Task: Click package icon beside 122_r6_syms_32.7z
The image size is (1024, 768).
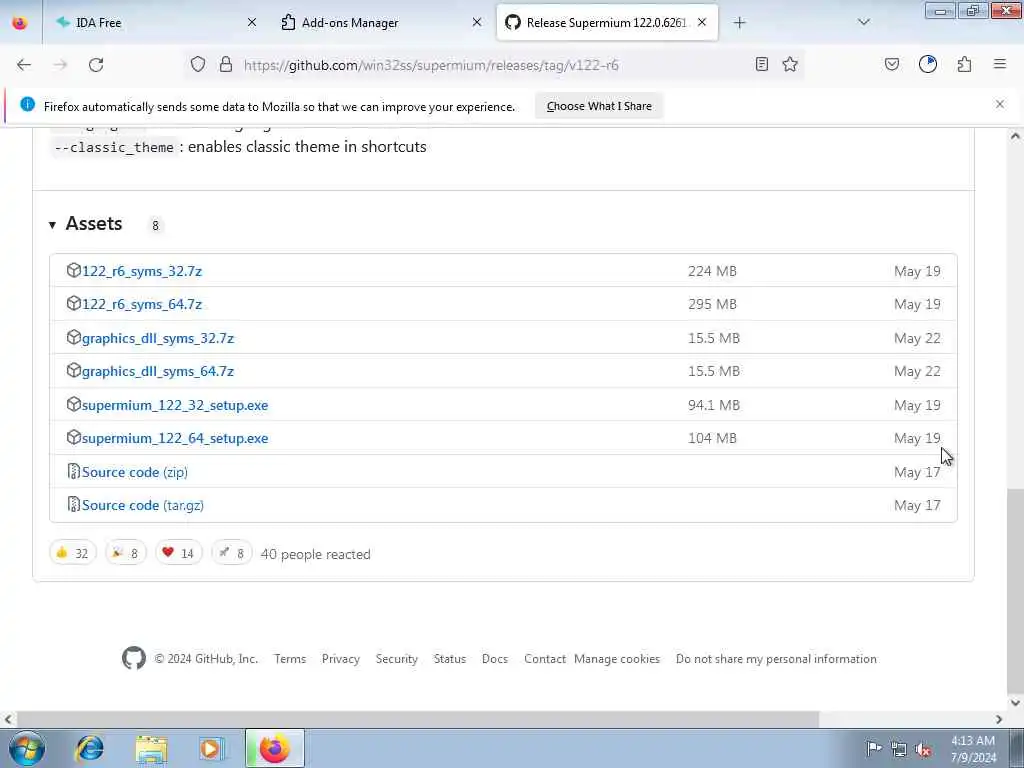Action: click(73, 270)
